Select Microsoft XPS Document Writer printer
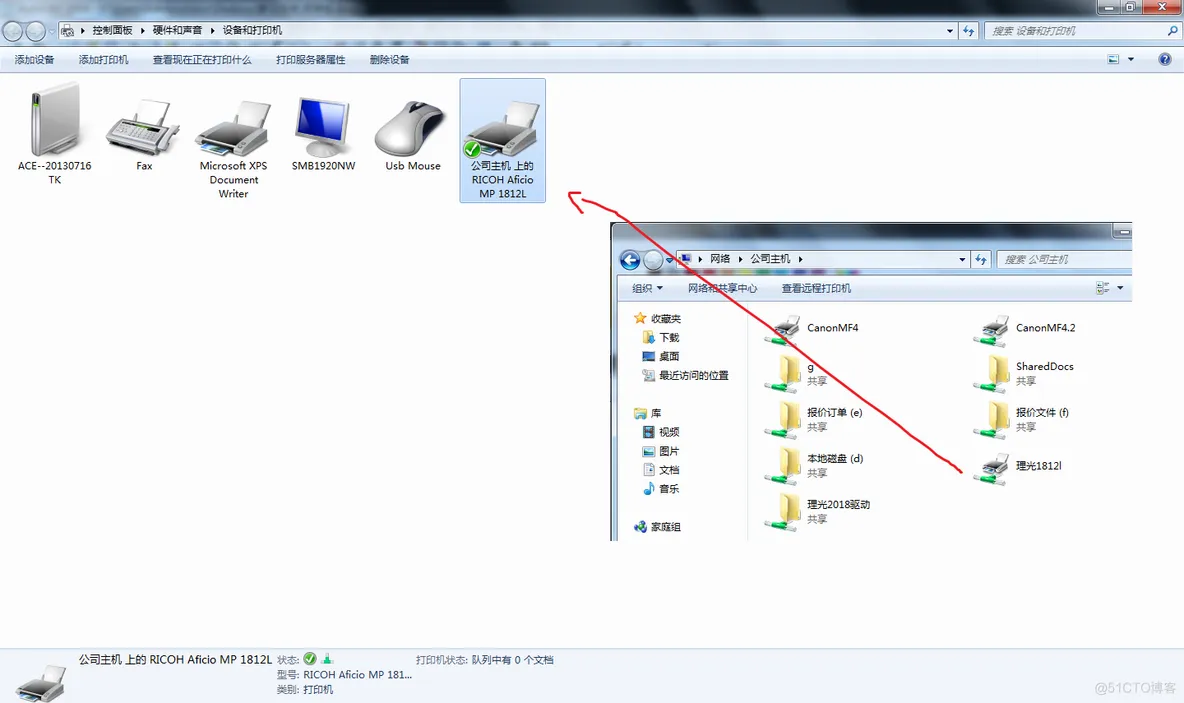 coord(233,149)
